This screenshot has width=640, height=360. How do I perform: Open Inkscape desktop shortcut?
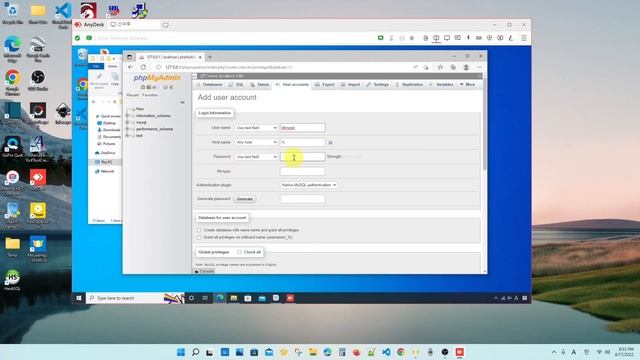pos(63,113)
